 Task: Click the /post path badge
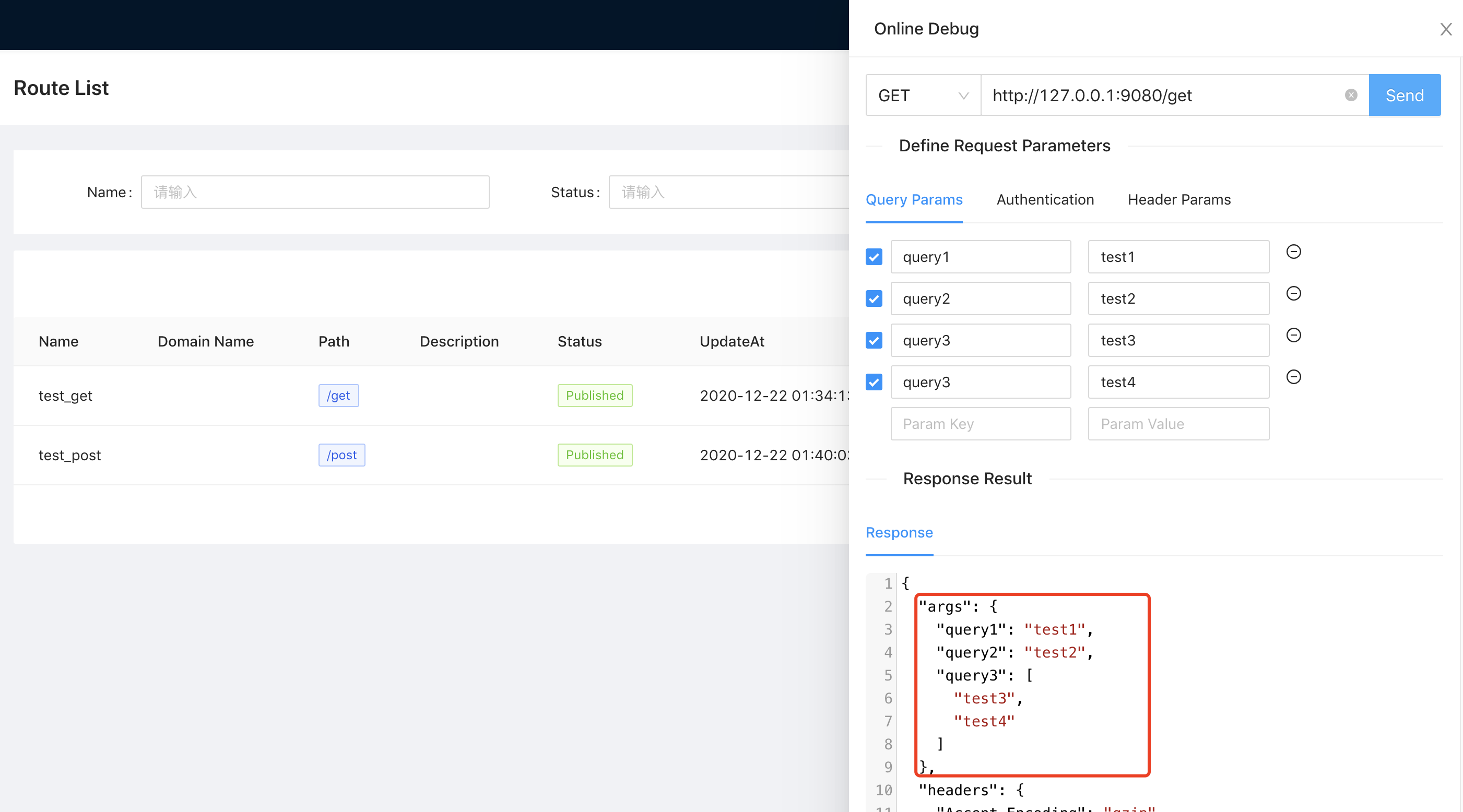(341, 455)
